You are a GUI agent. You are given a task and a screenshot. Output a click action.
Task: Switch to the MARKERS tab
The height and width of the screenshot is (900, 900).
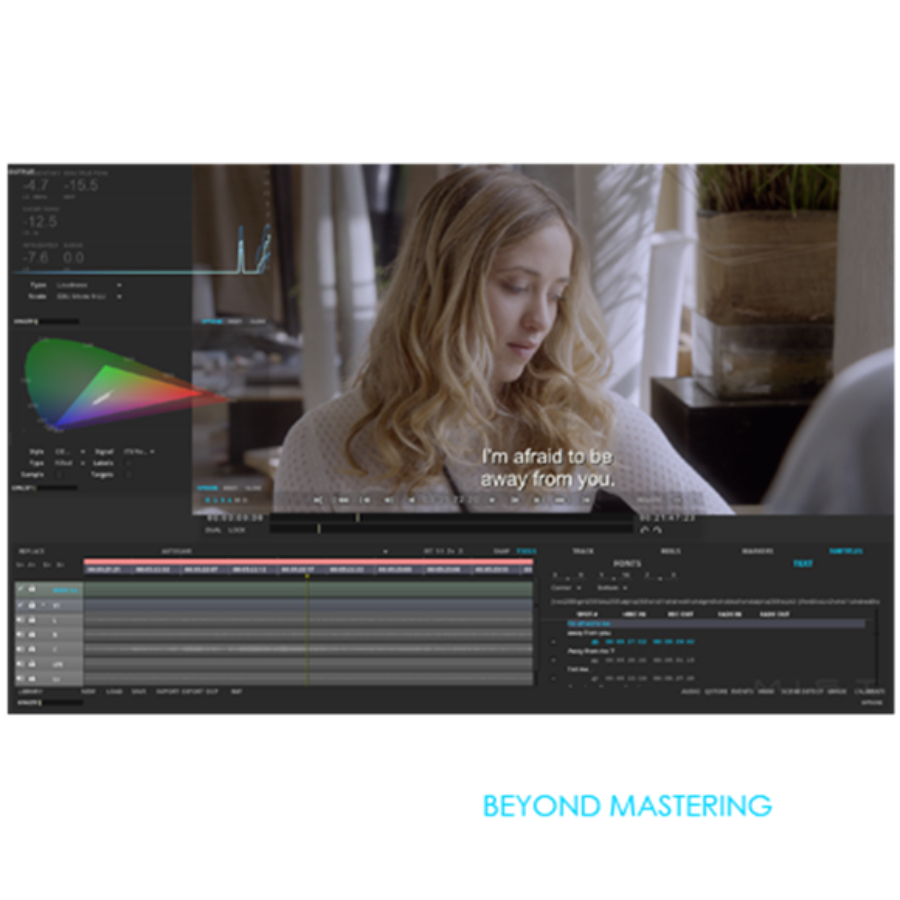tap(757, 552)
